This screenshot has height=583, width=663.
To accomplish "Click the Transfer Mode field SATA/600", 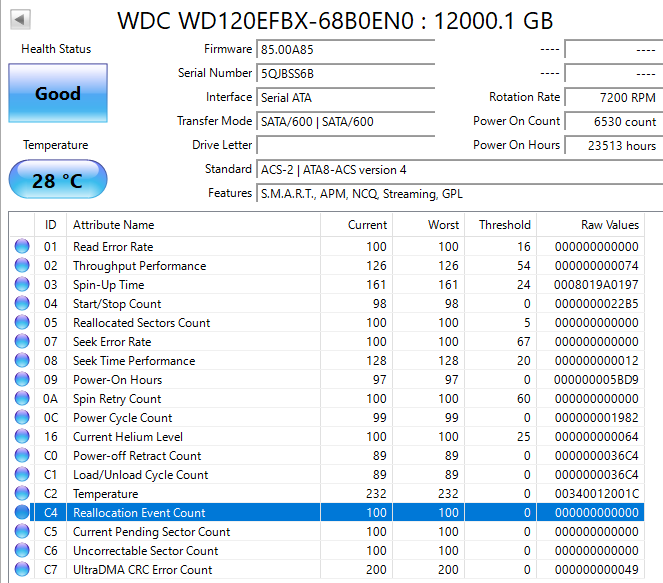I will (345, 122).
